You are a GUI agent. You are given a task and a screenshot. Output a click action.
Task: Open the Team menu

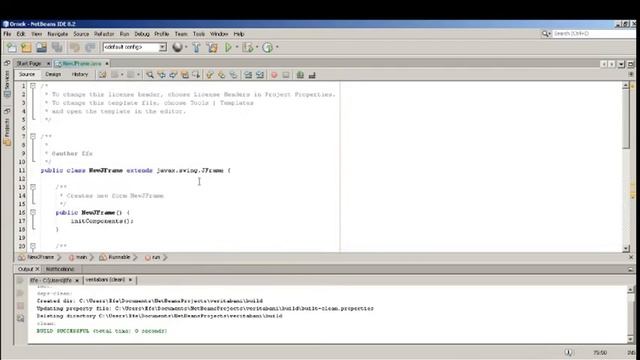(181, 34)
